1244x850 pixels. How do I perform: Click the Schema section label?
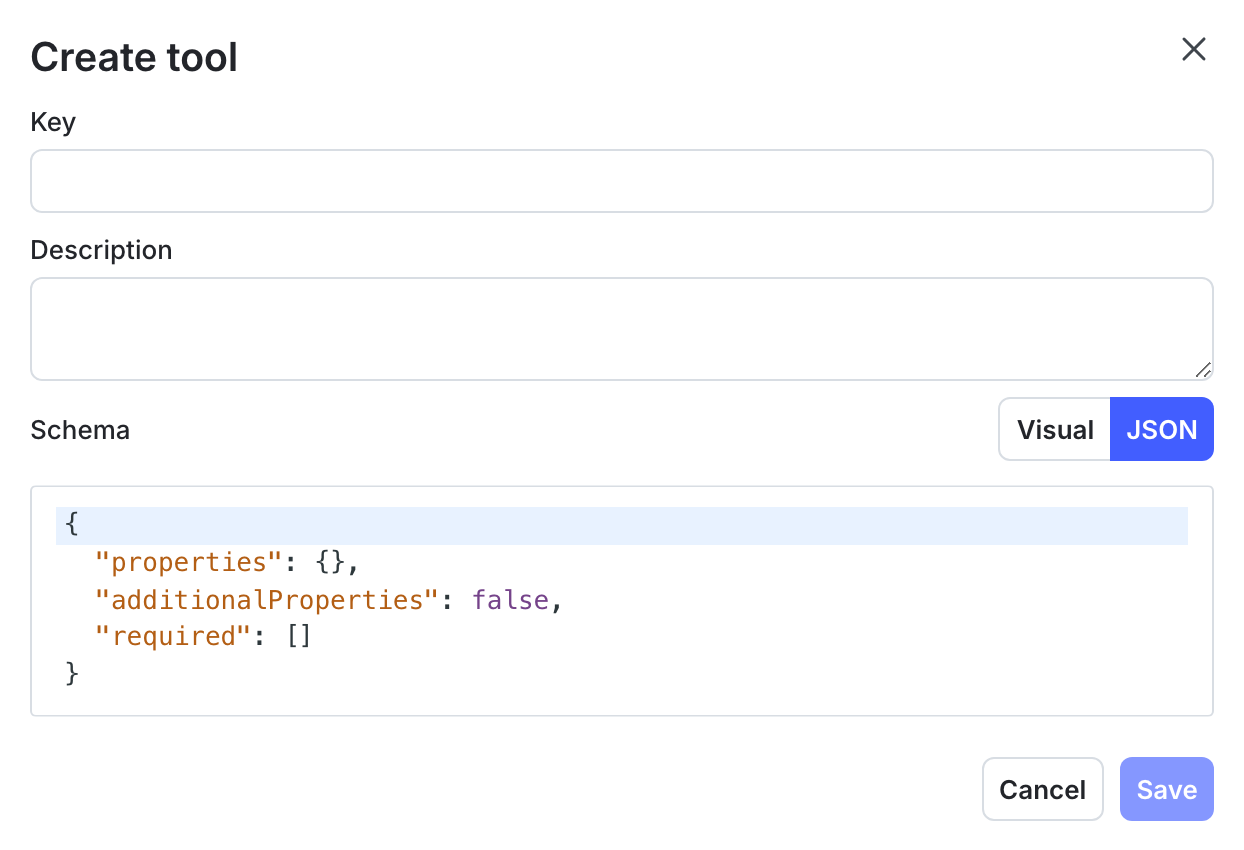[x=80, y=429]
